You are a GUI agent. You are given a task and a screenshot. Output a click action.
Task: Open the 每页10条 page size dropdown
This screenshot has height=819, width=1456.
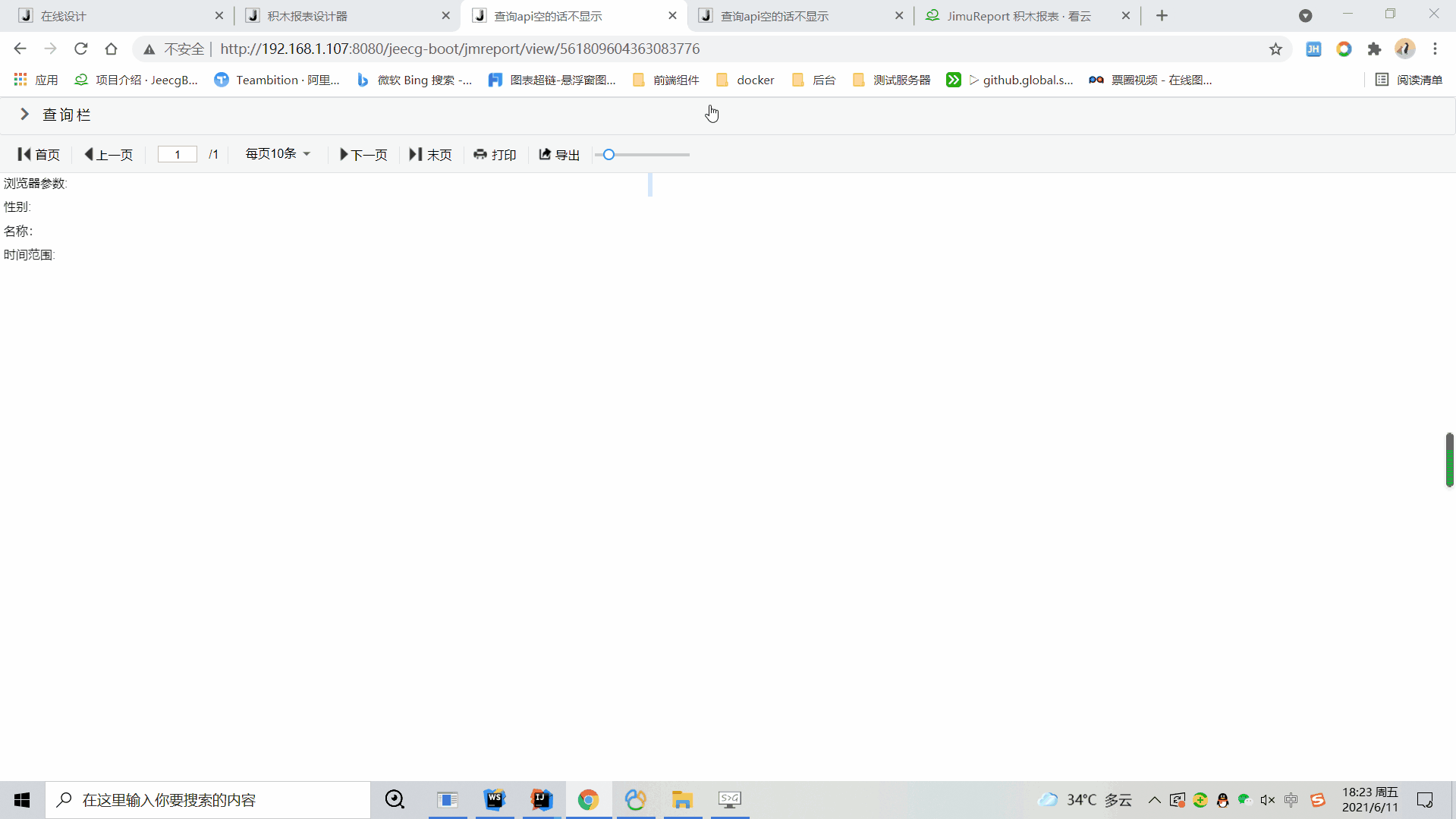tap(278, 154)
